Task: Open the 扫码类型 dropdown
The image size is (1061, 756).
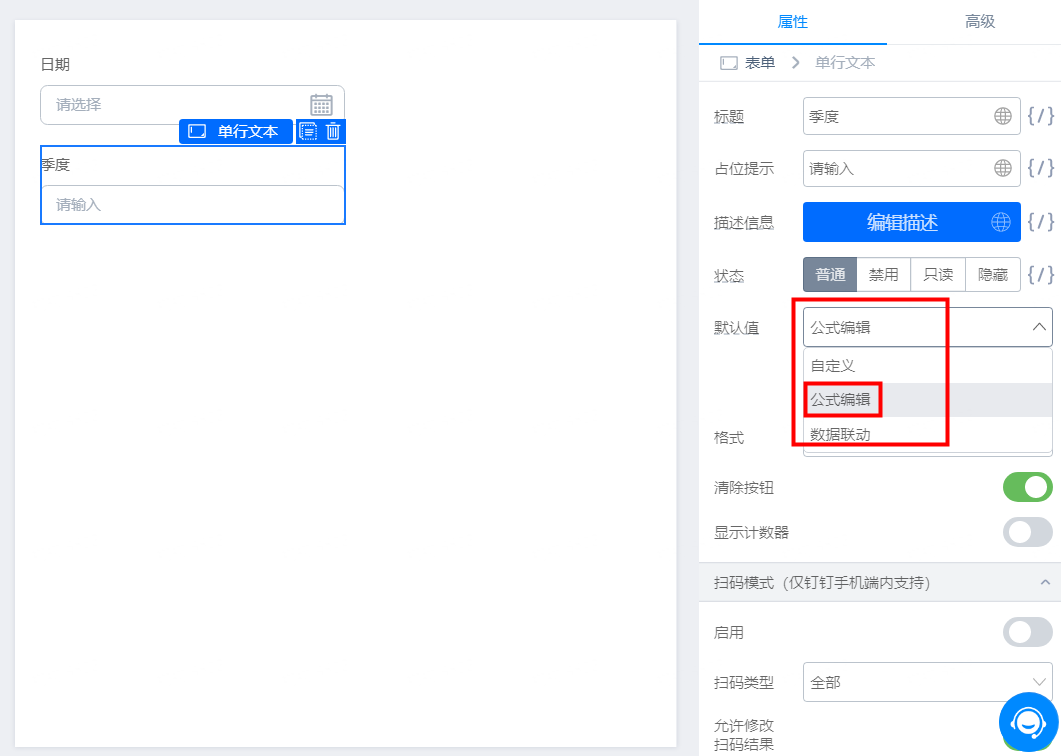Action: [x=927, y=682]
